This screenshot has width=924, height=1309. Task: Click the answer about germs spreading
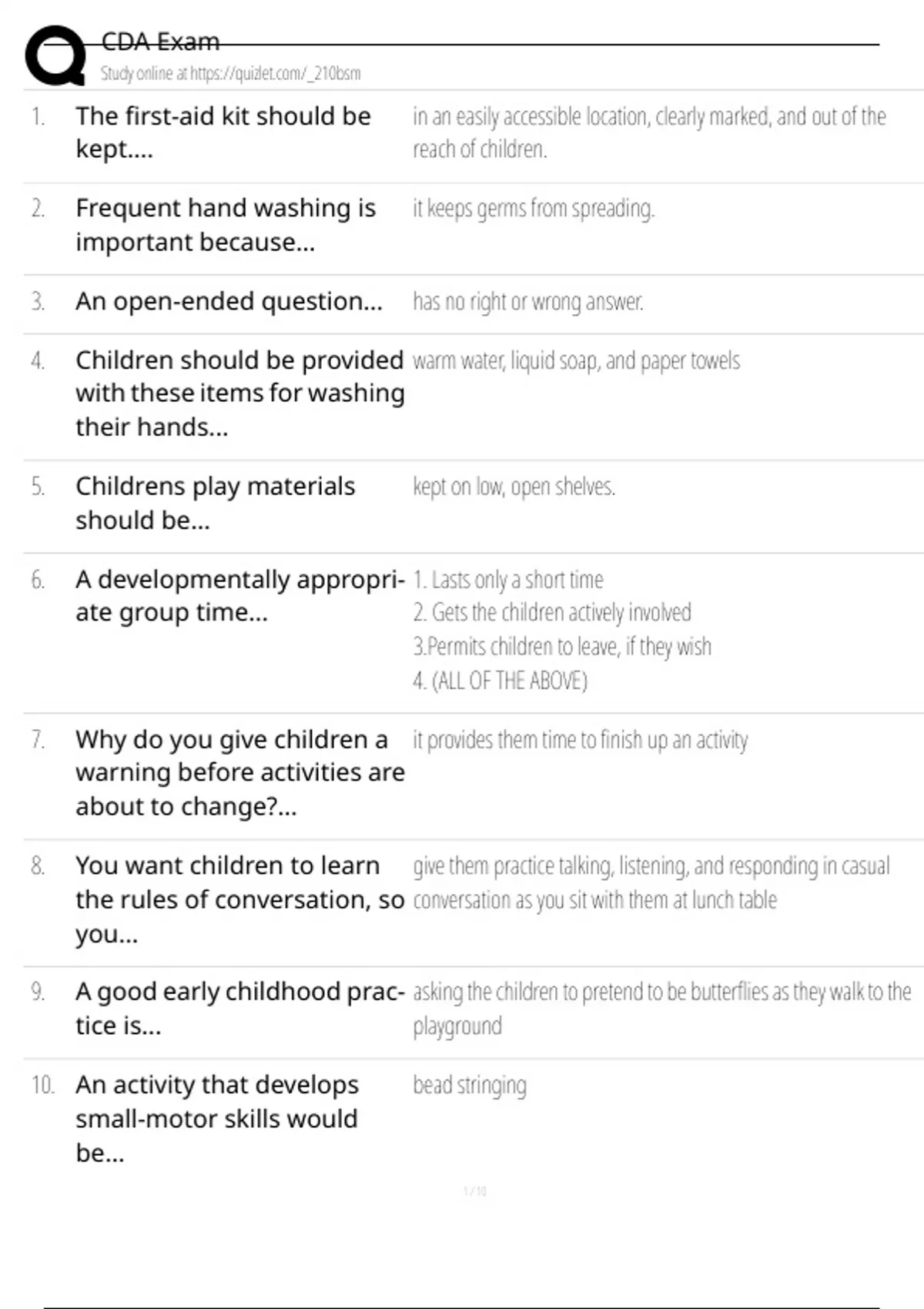pyautogui.click(x=534, y=209)
